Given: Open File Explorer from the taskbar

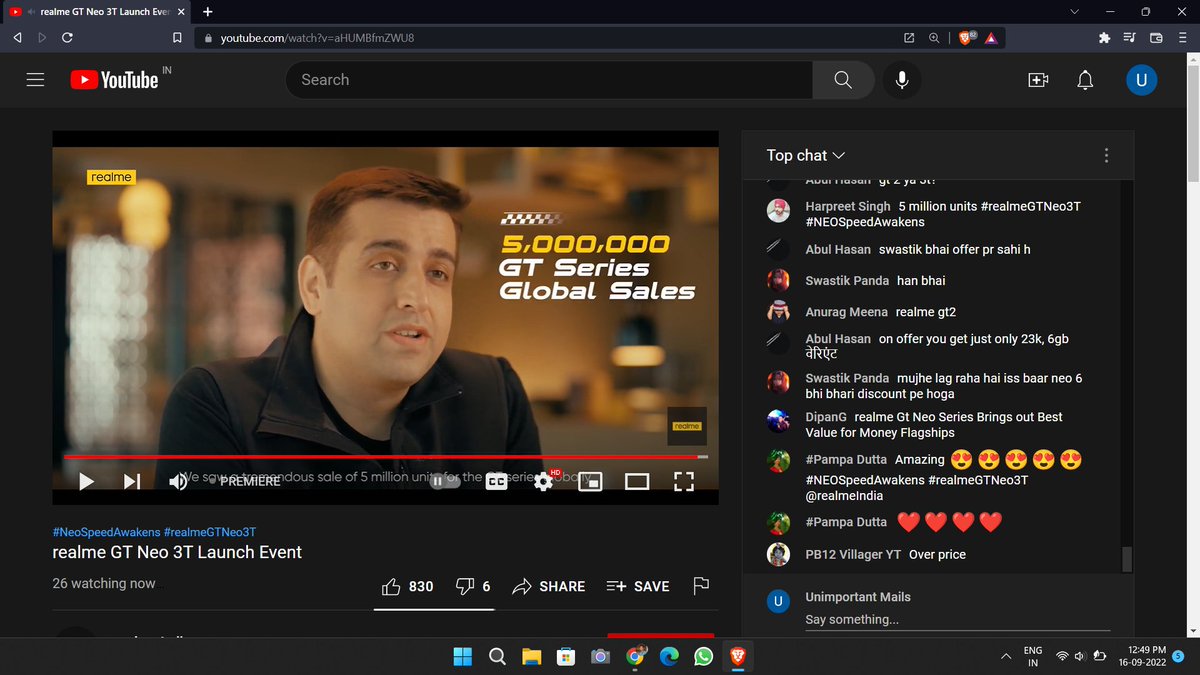Looking at the screenshot, I should 531,656.
